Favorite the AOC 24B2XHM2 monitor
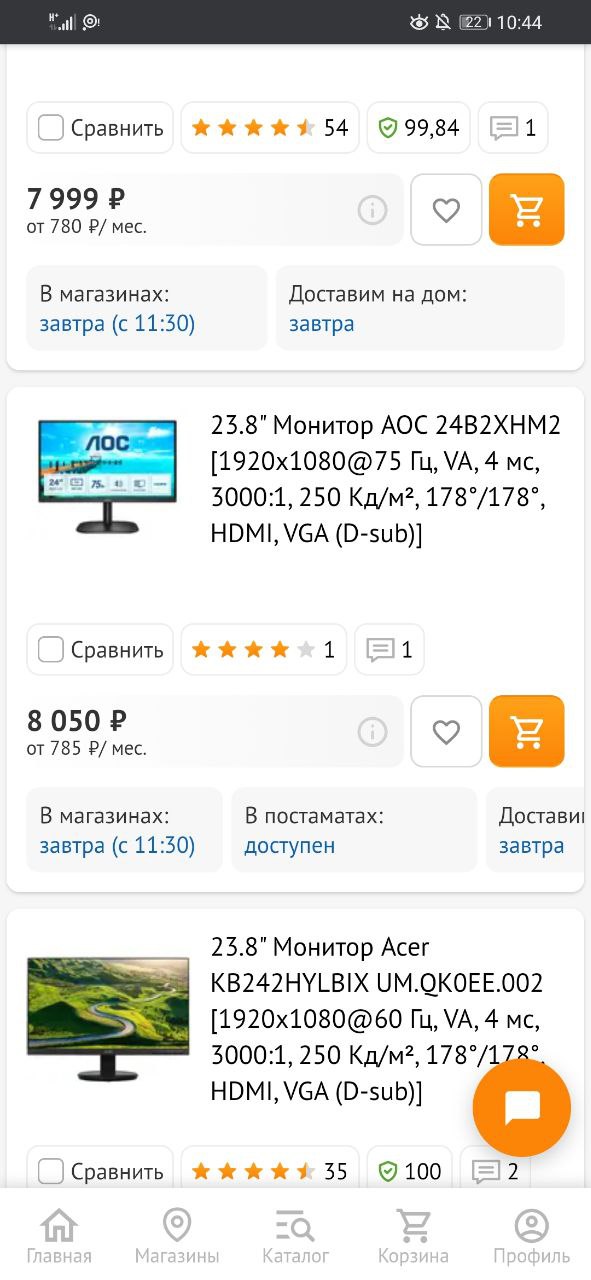This screenshot has width=591, height=1280. tap(446, 732)
